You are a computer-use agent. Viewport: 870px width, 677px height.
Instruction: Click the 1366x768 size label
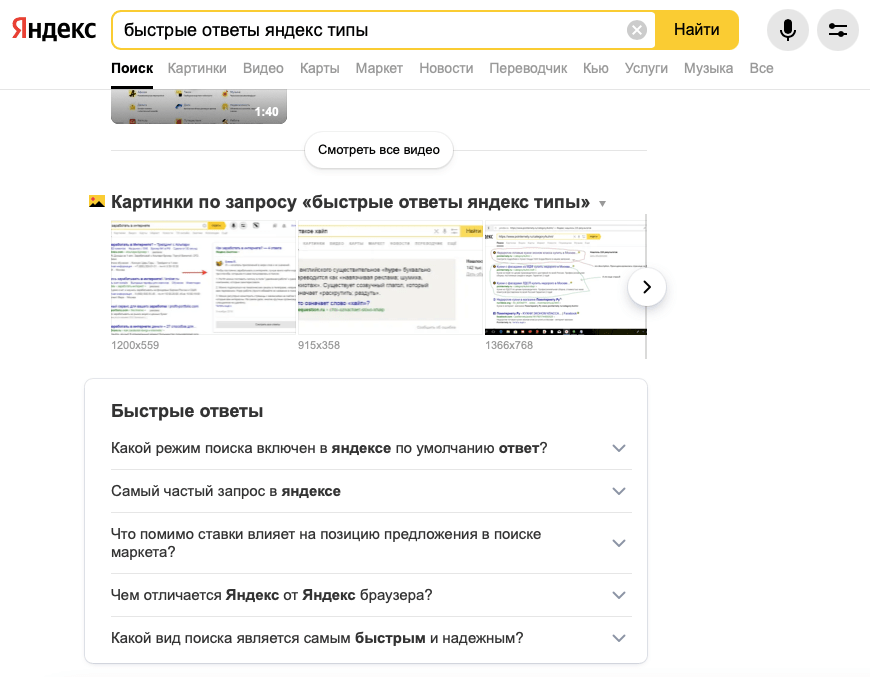click(509, 345)
